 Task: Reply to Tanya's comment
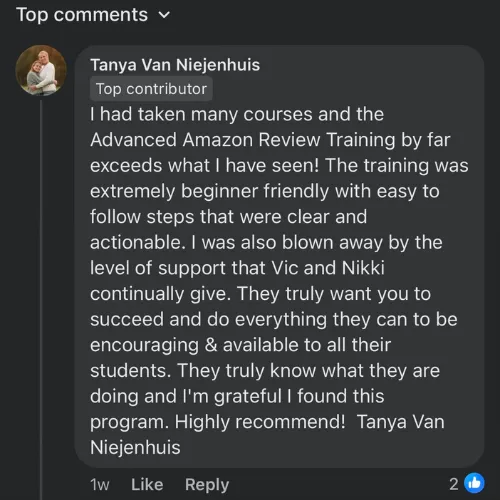tap(207, 485)
